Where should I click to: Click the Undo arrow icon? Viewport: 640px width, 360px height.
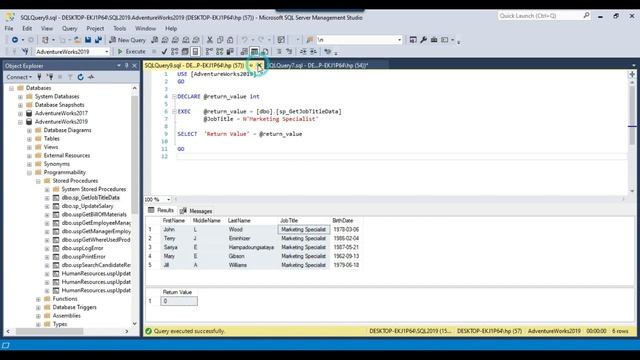[x=244, y=40]
